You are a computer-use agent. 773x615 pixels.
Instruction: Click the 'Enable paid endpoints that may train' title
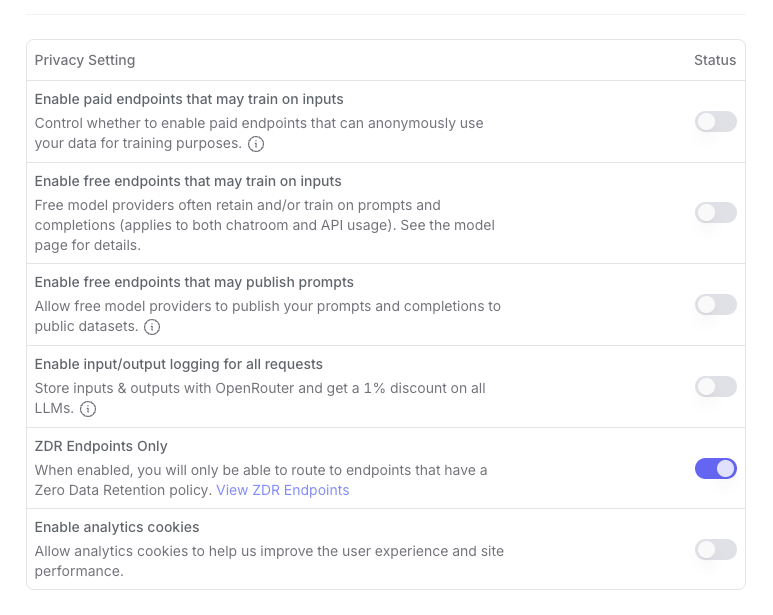click(x=189, y=99)
